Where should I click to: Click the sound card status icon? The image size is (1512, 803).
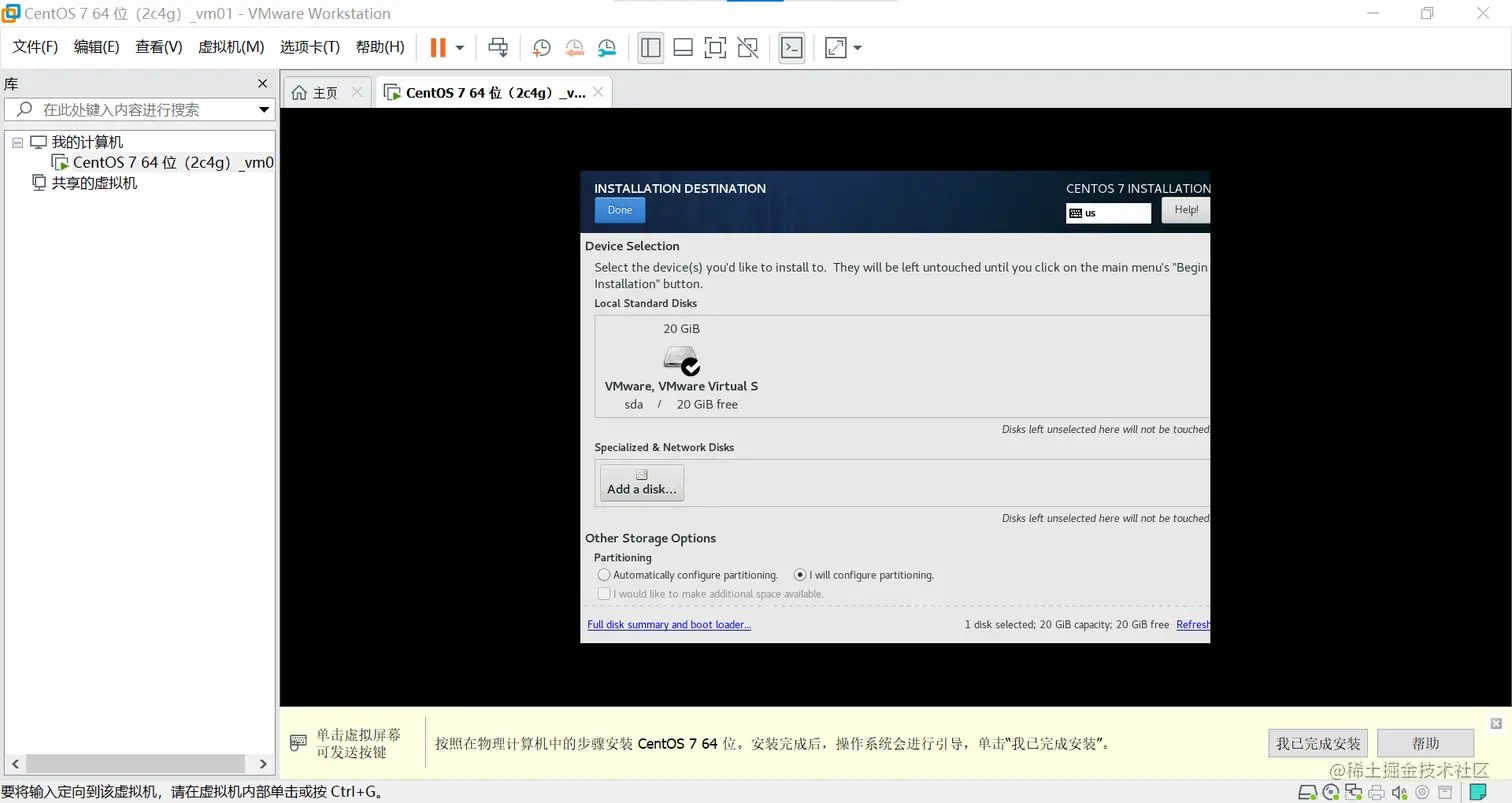[1400, 793]
